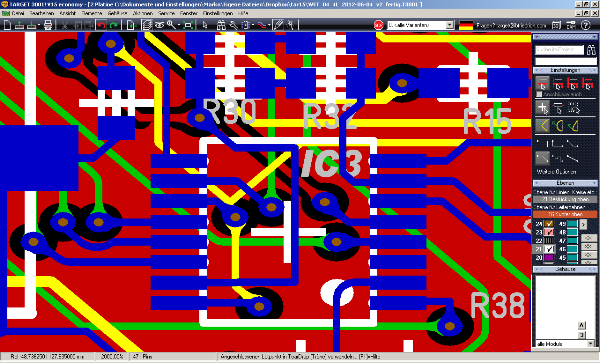Click the orange layer 16 Kupfer button
600x363 pixels.
(x=565, y=214)
